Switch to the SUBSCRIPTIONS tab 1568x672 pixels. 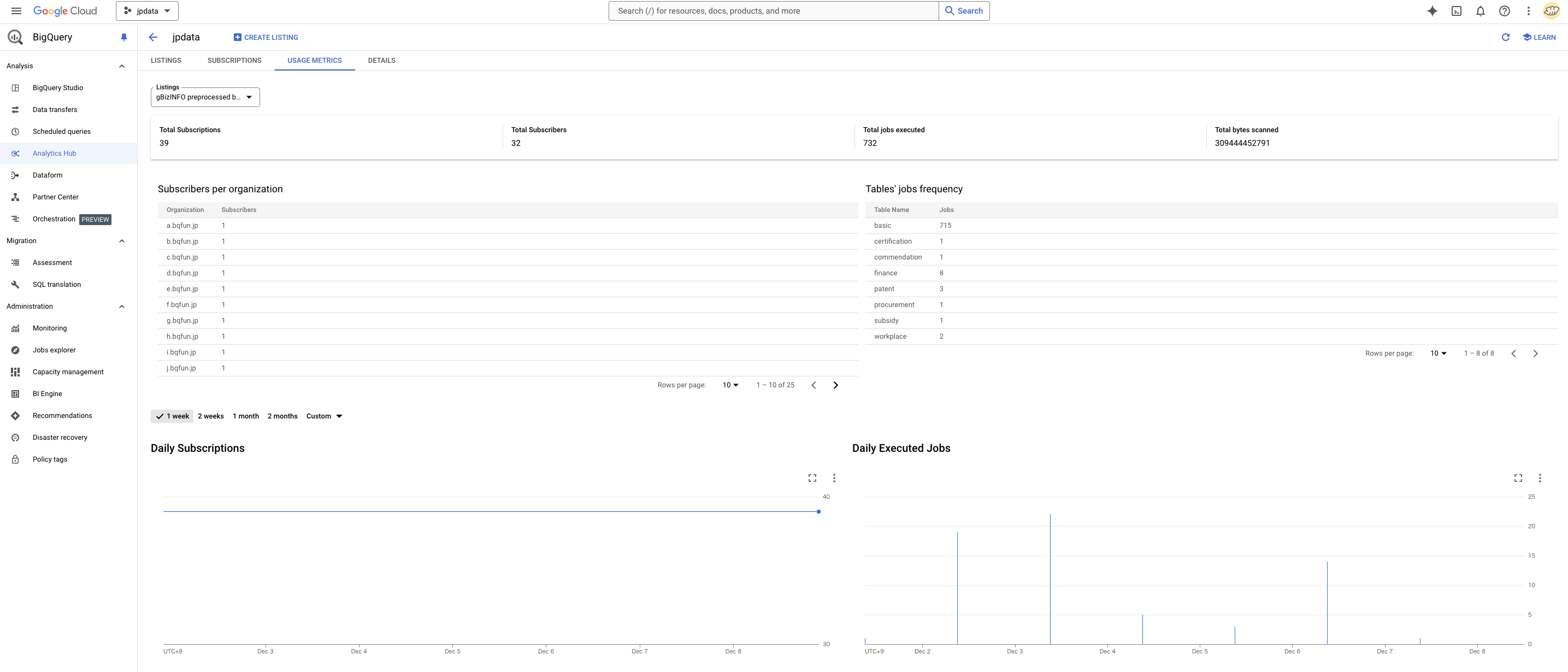point(234,60)
